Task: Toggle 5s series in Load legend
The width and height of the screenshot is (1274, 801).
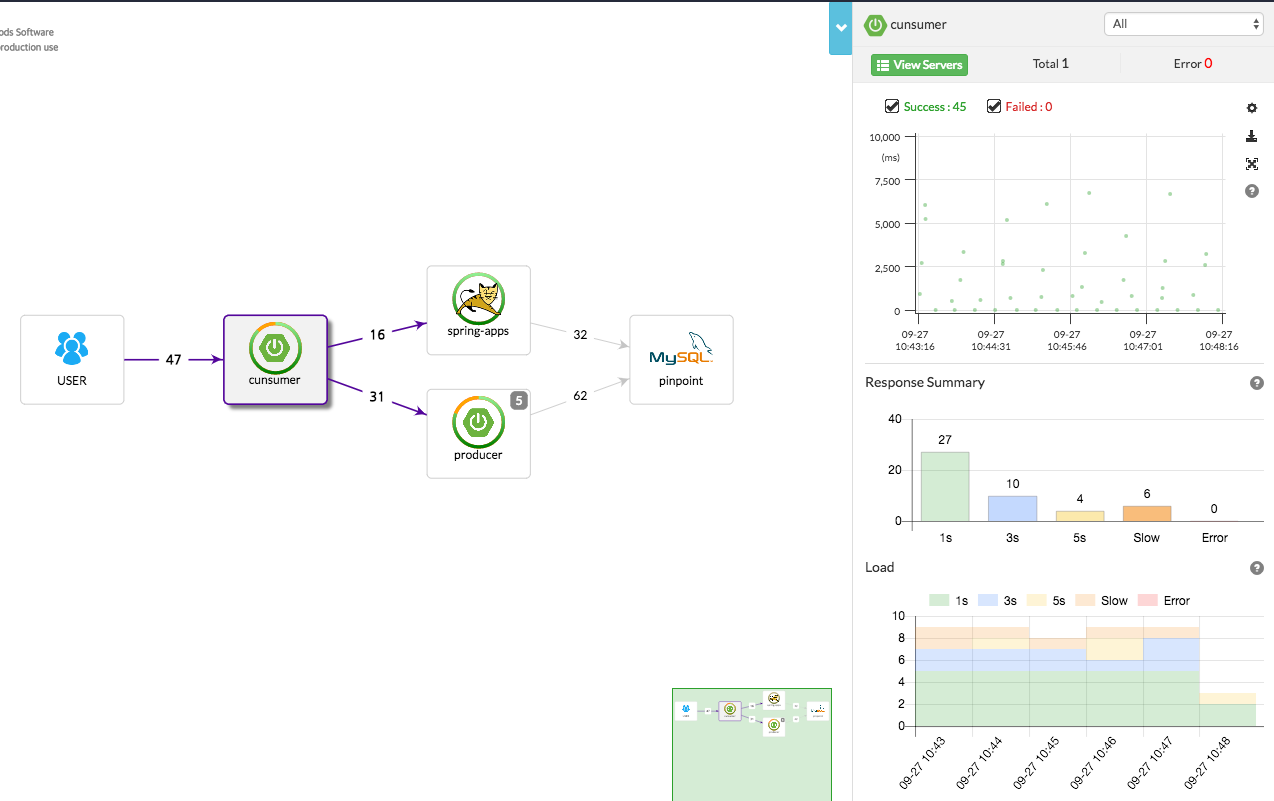Action: (x=1047, y=601)
